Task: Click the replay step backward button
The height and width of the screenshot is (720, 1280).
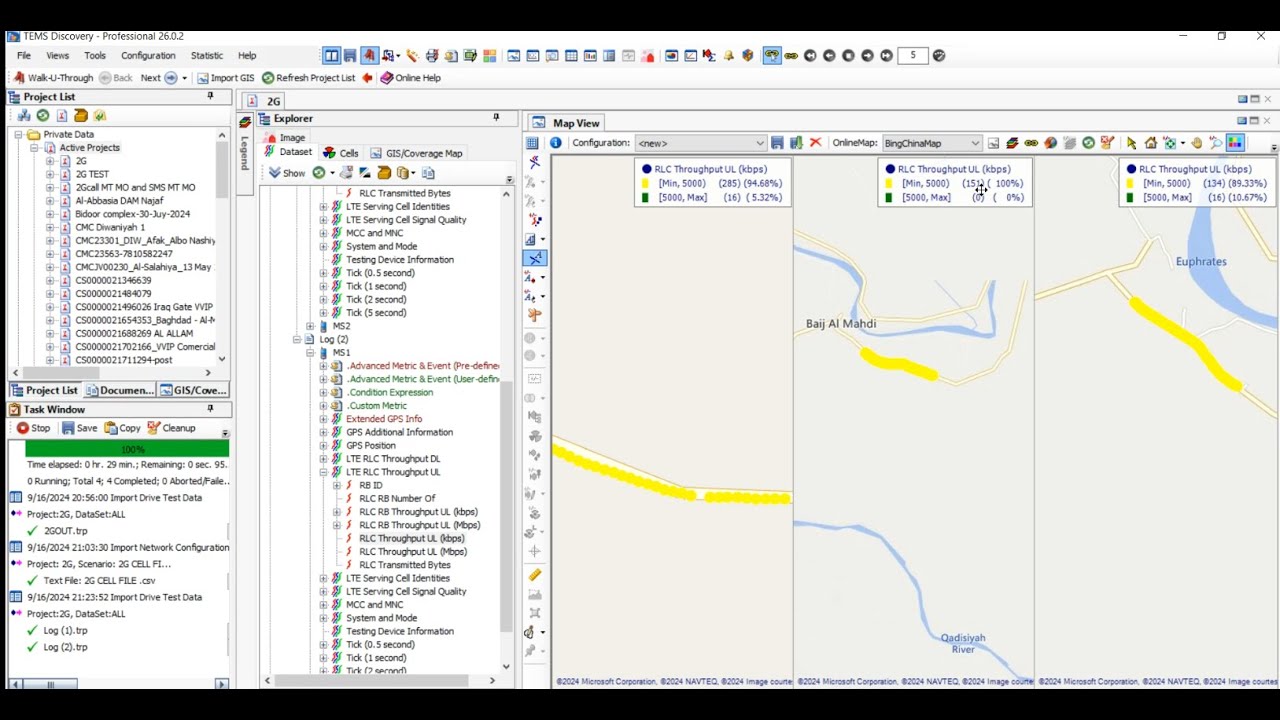Action: tap(829, 56)
